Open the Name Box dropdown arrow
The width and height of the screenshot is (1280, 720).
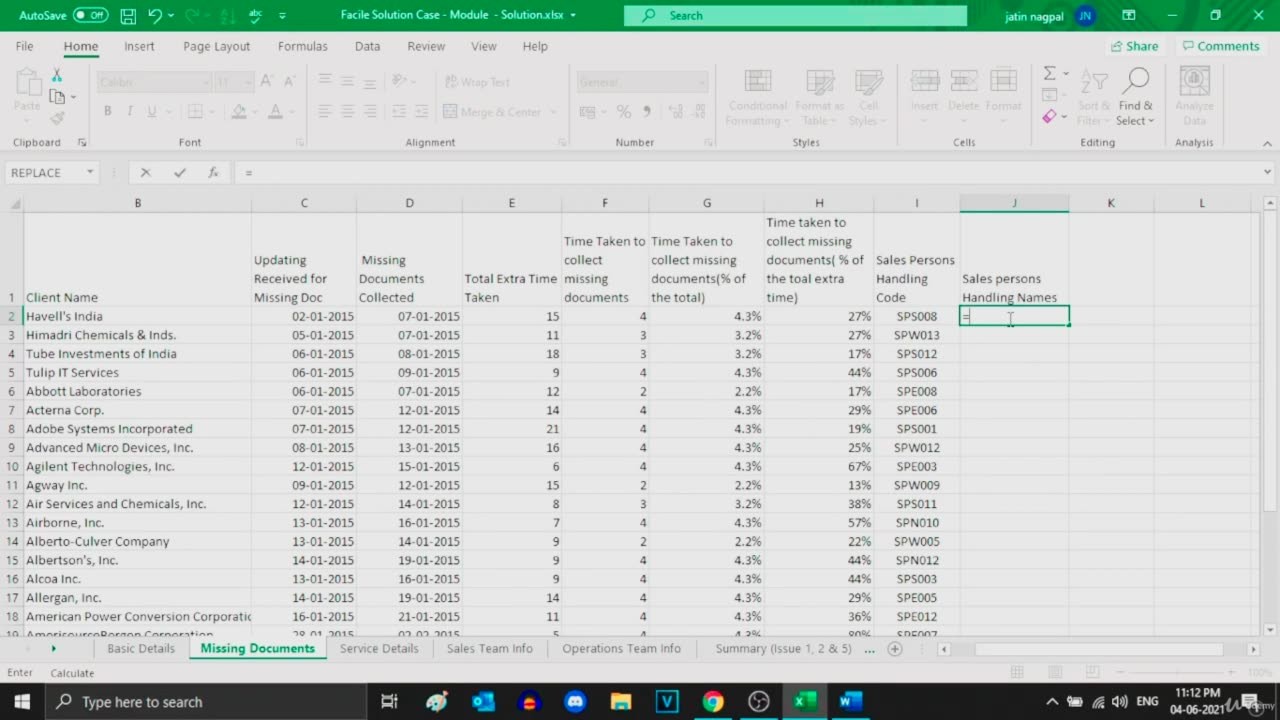click(90, 173)
